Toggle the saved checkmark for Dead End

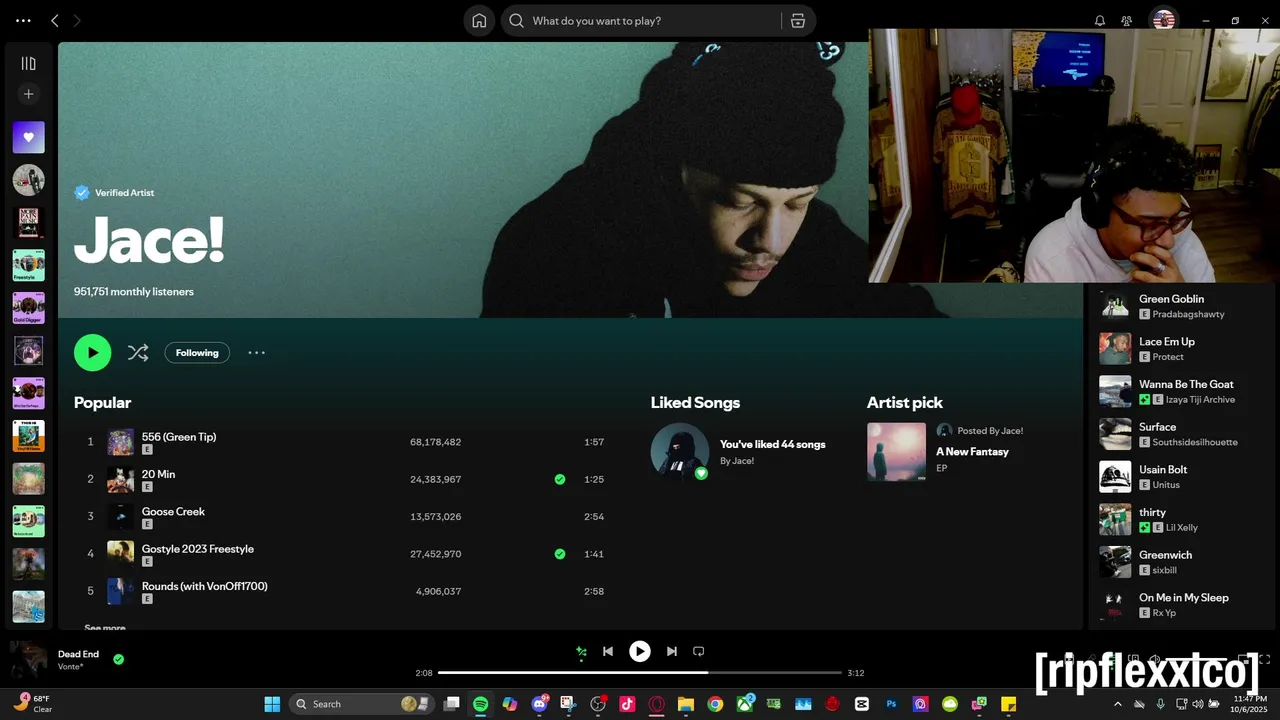[x=118, y=659]
